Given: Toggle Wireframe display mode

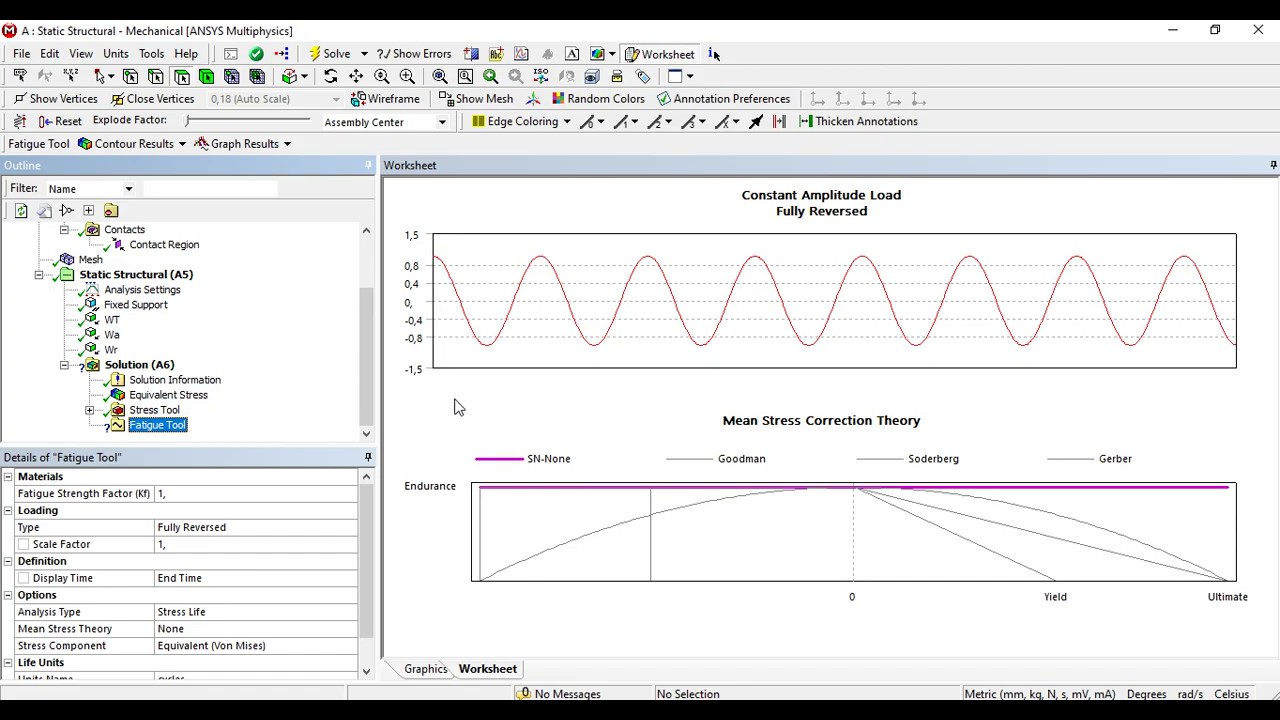Looking at the screenshot, I should (x=385, y=99).
